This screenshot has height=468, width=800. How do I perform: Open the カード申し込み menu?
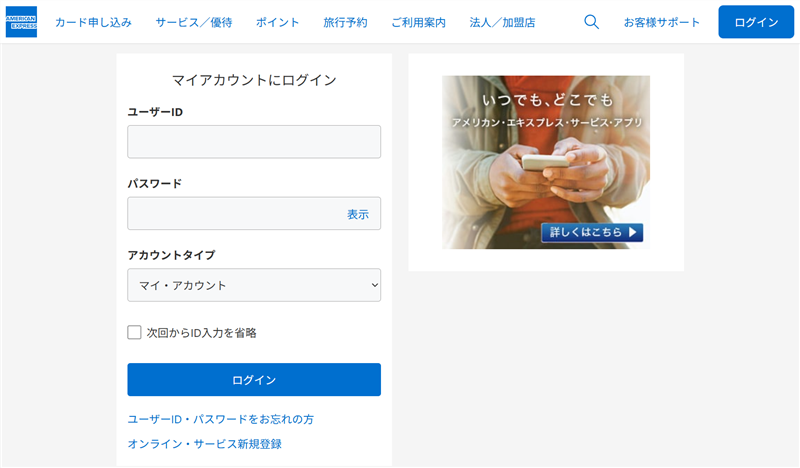click(93, 22)
